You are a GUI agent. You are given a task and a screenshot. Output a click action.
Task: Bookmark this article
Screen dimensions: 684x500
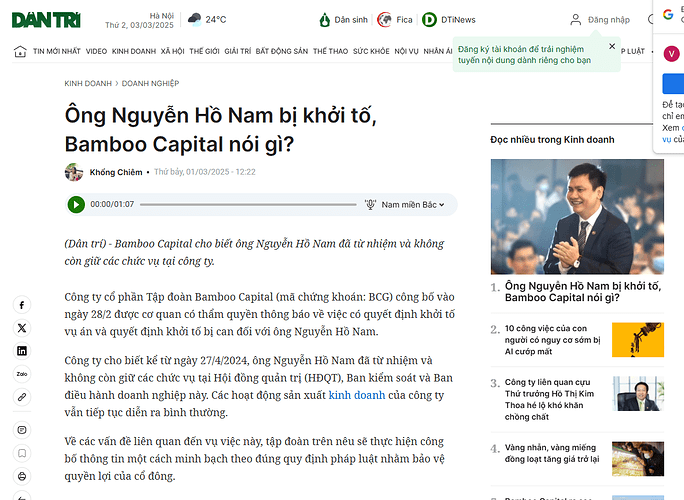tap(22, 453)
